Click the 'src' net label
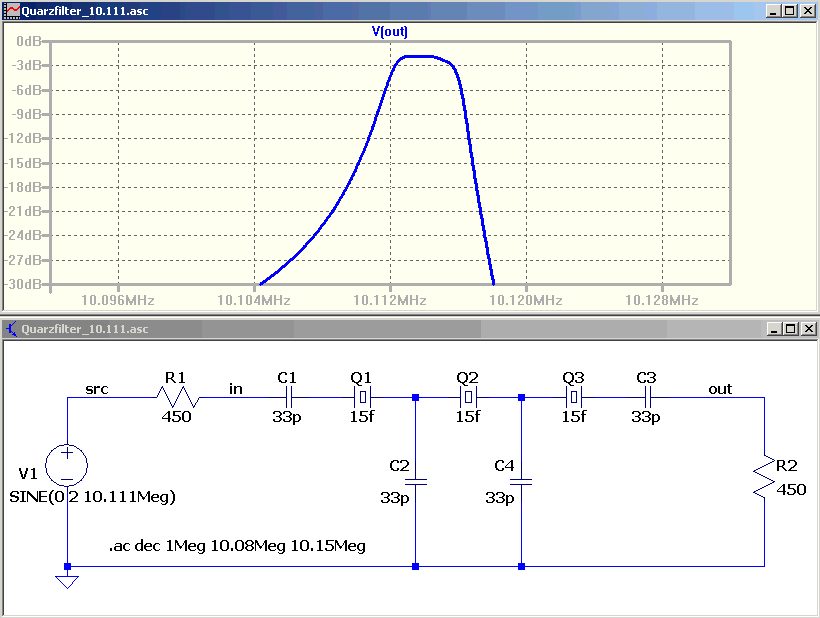This screenshot has width=820, height=618. click(x=97, y=389)
